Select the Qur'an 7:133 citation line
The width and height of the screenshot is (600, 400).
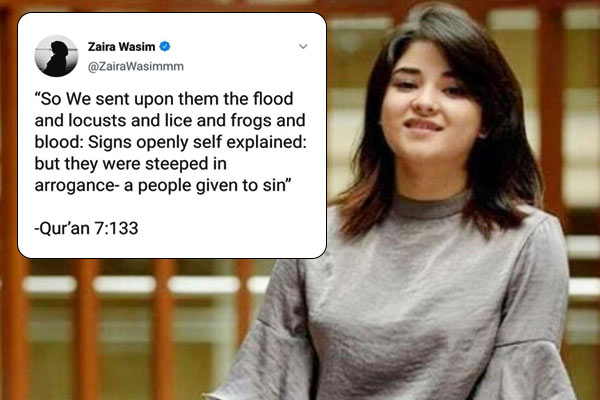click(86, 228)
